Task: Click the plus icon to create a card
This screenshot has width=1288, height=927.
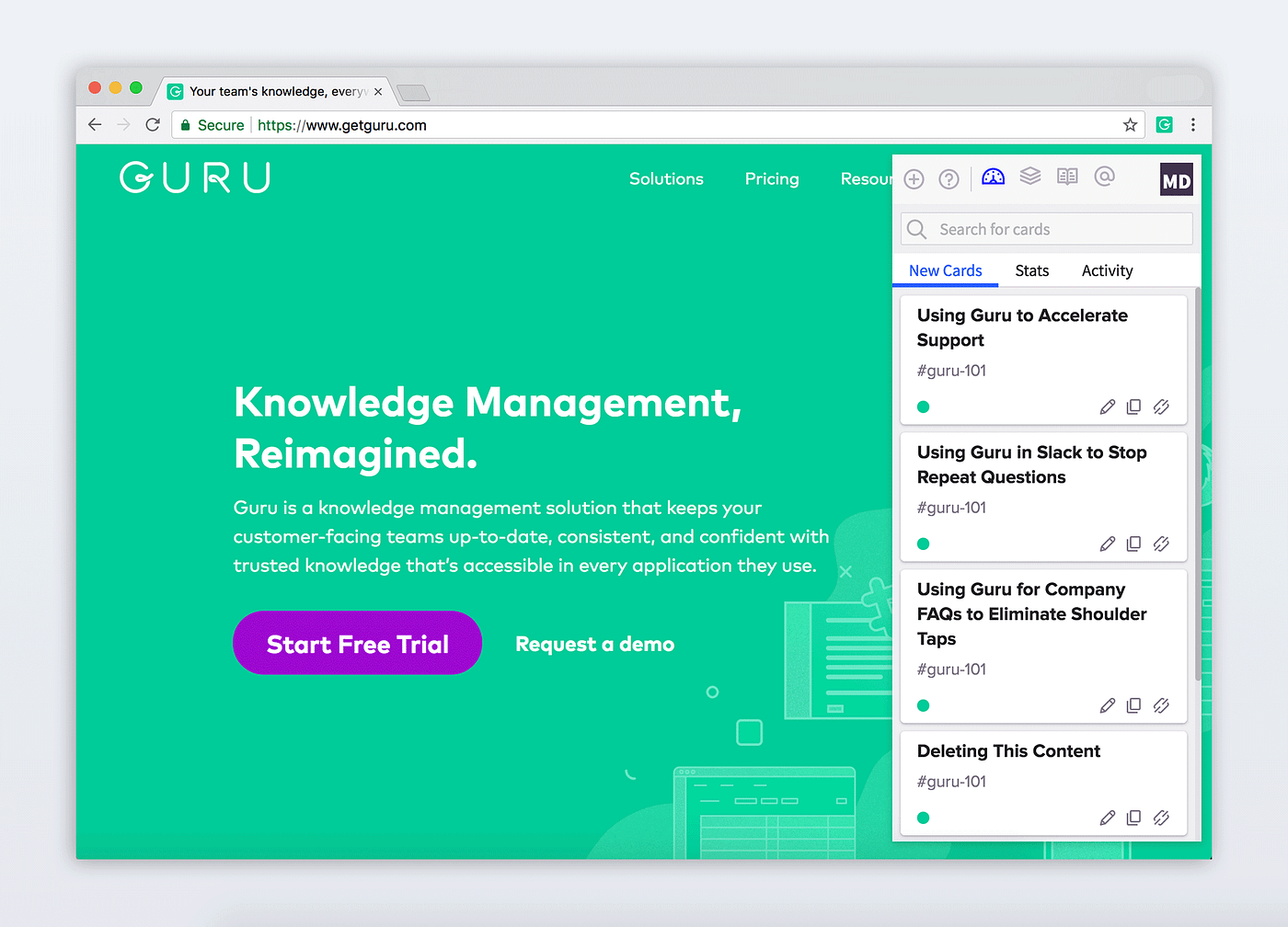Action: (914, 179)
